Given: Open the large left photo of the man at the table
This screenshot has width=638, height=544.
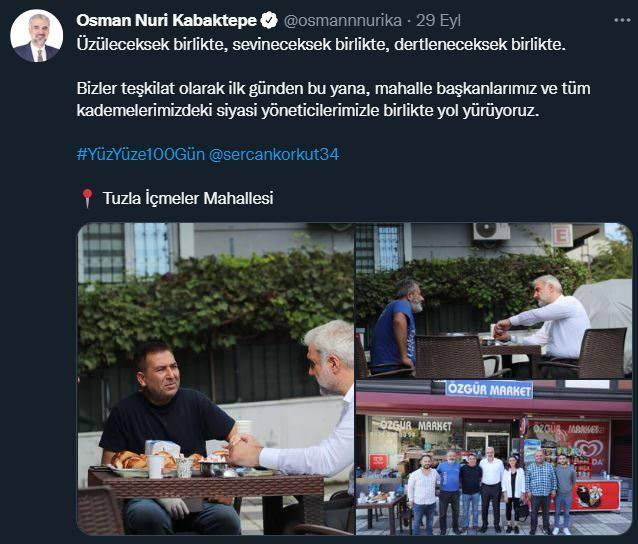Looking at the screenshot, I should click(216, 378).
